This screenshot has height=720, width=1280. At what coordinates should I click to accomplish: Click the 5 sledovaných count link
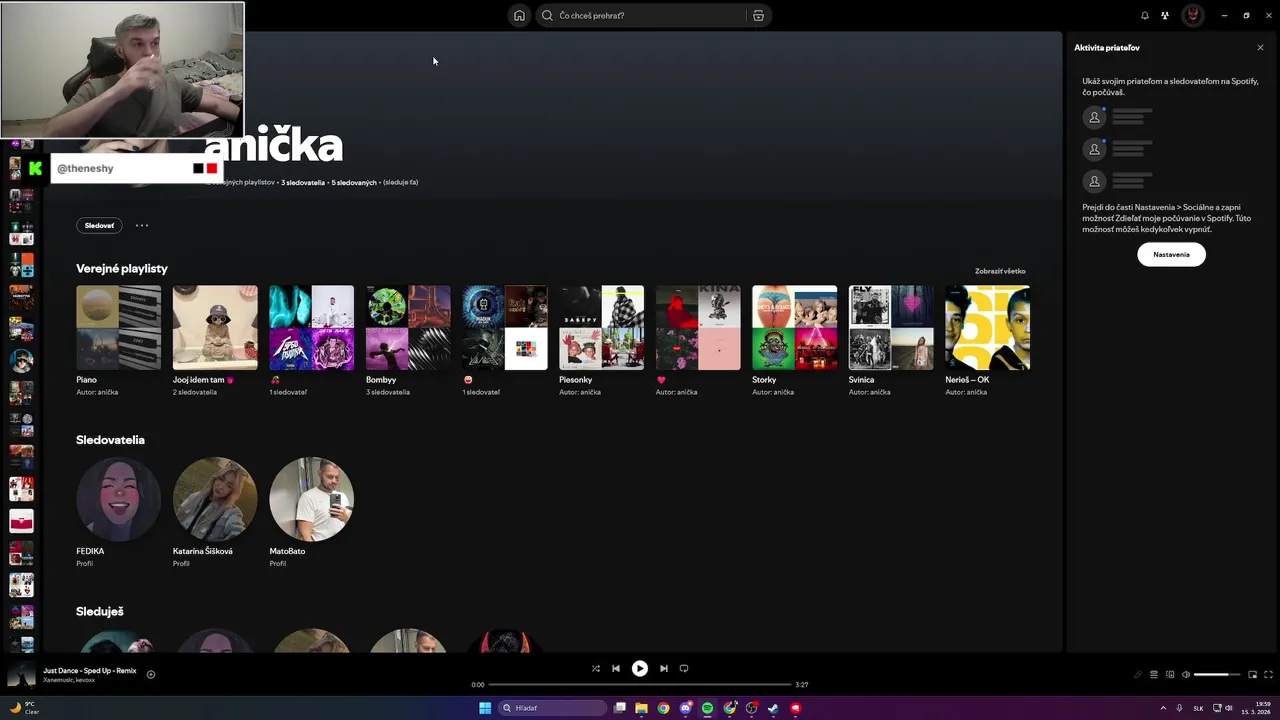(354, 183)
